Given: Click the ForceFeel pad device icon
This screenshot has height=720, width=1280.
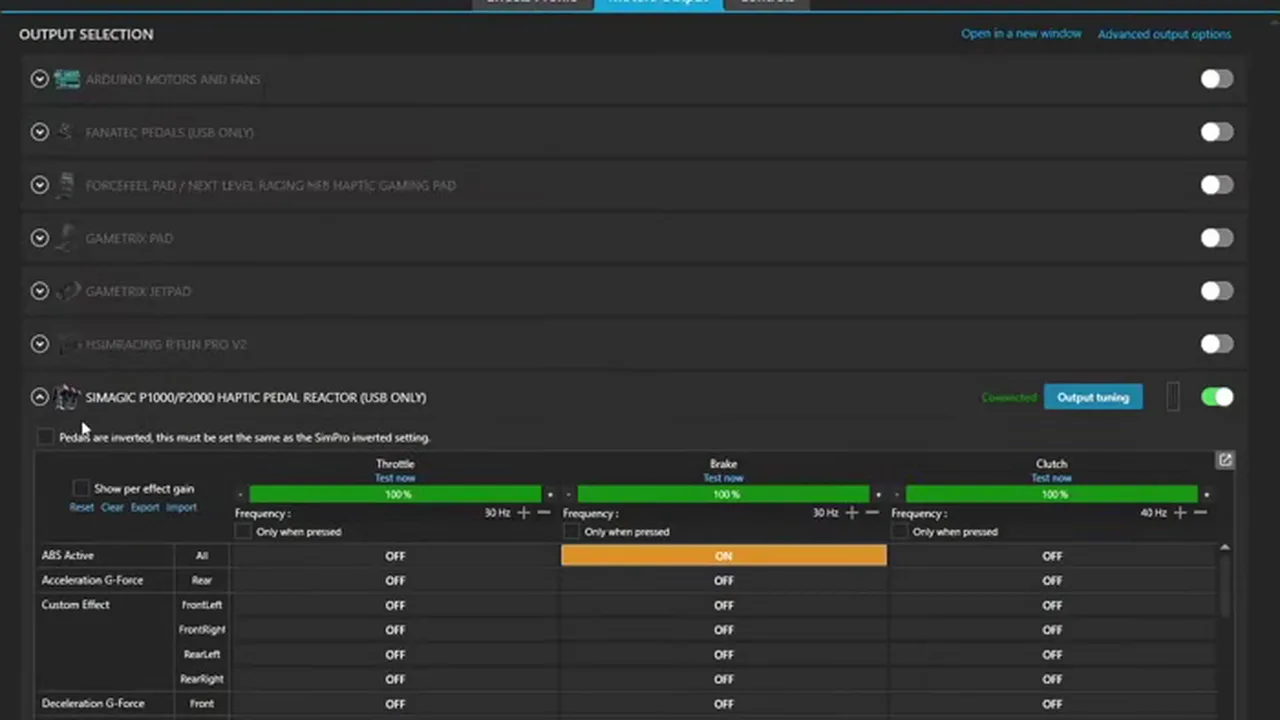Looking at the screenshot, I should pos(67,185).
